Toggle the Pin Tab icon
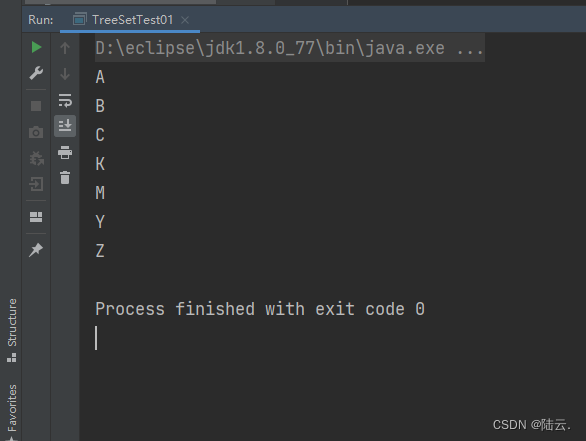Screen dimensions: 586x441 (x=36, y=250)
